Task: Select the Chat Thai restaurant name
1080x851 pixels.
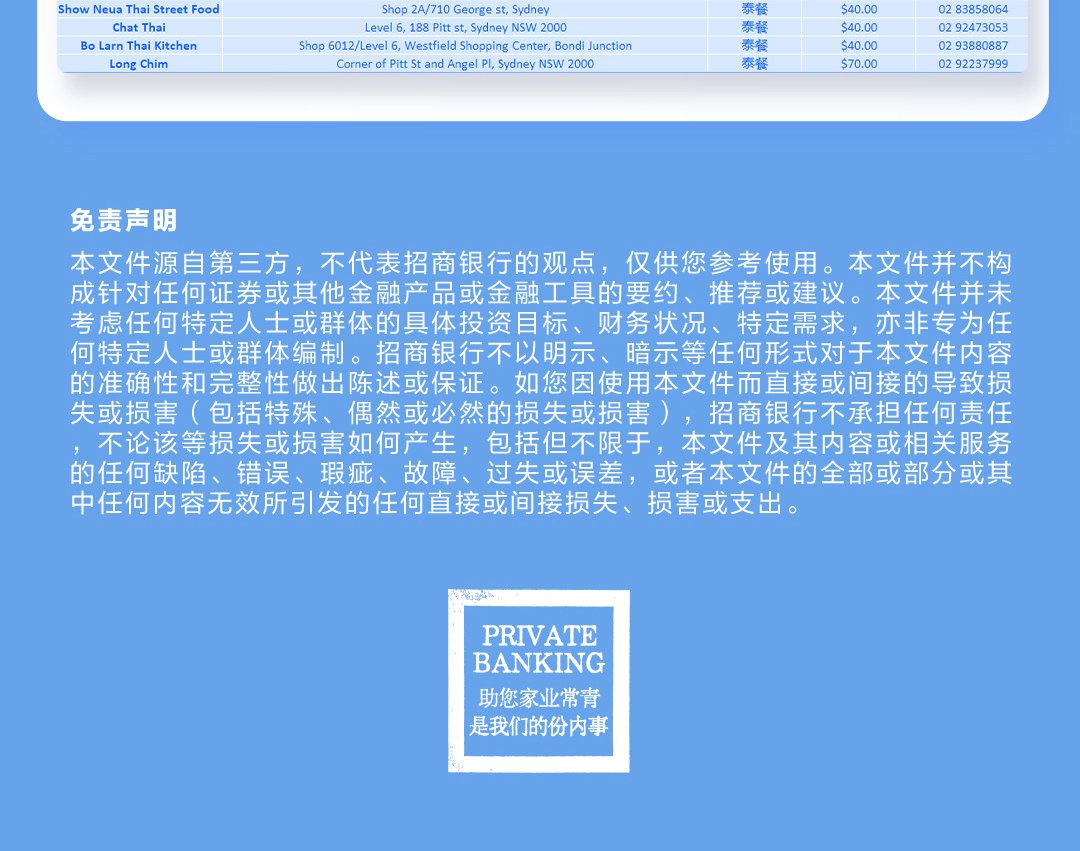Action: click(x=139, y=27)
